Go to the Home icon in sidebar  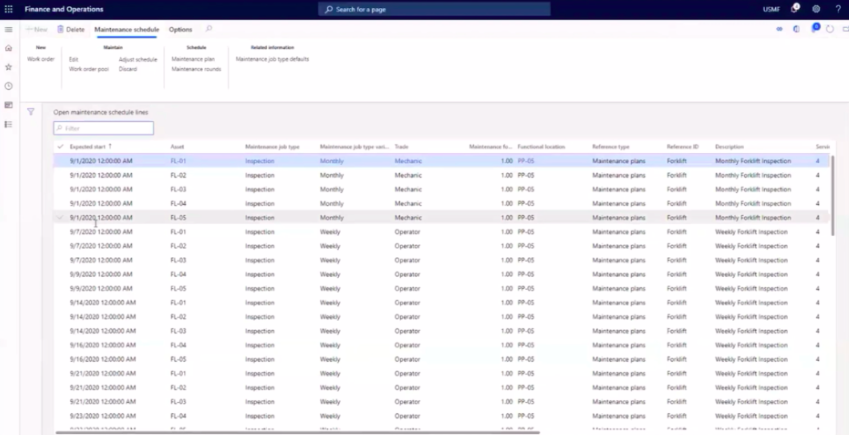pyautogui.click(x=9, y=48)
